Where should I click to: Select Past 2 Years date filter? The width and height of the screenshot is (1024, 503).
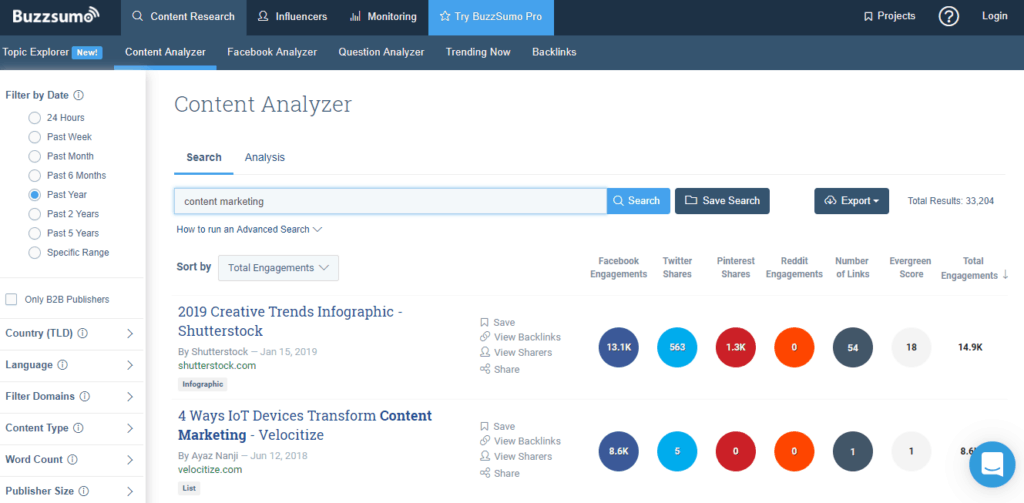(35, 214)
